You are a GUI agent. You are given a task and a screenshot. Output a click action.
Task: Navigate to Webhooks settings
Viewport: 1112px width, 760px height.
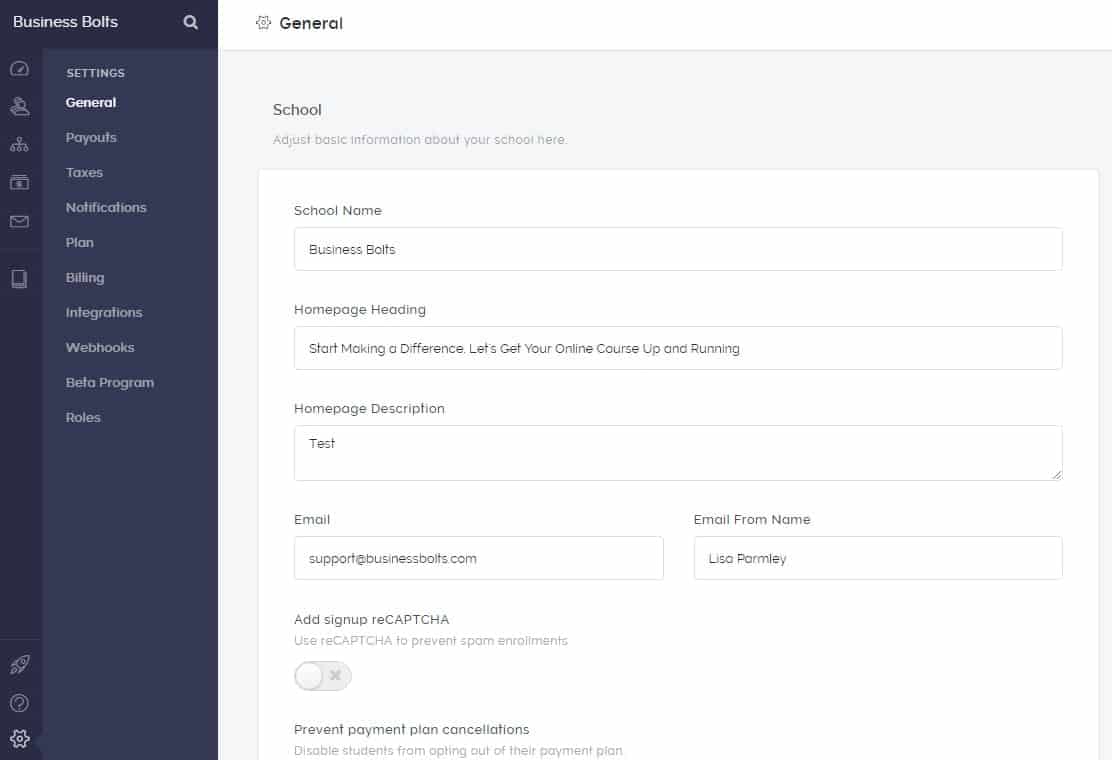(x=100, y=348)
